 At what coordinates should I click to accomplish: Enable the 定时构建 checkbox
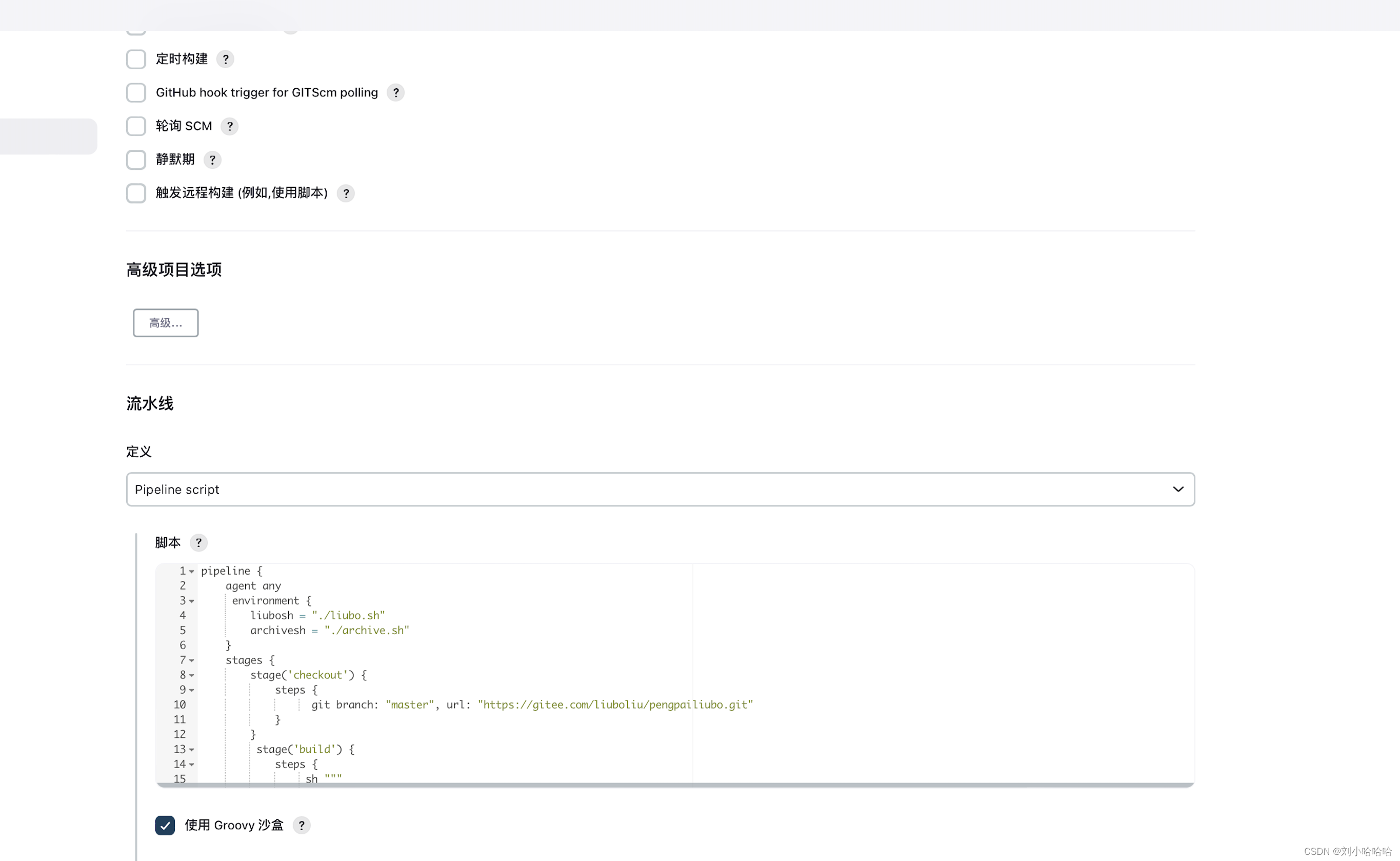(x=136, y=58)
